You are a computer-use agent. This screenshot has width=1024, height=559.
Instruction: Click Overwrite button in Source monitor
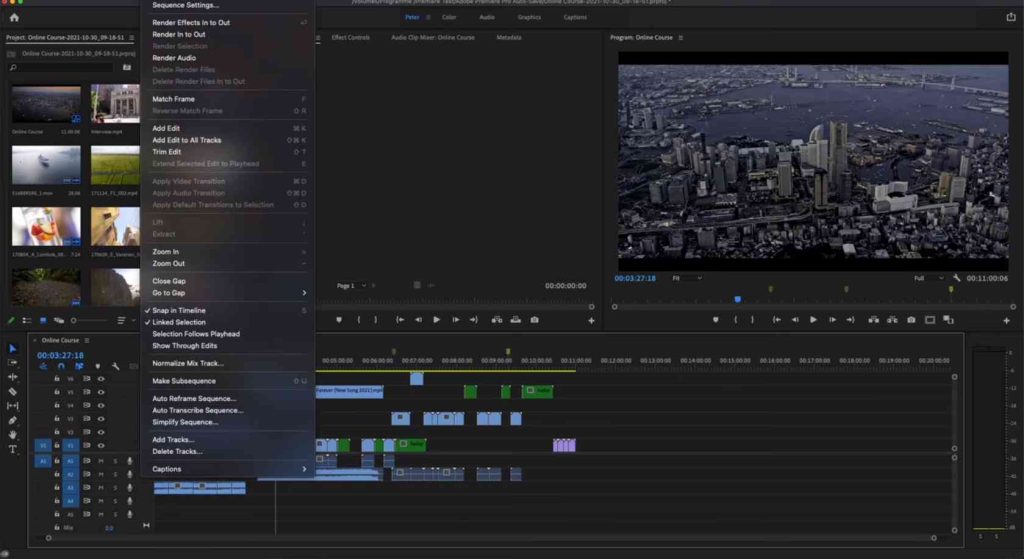[515, 320]
